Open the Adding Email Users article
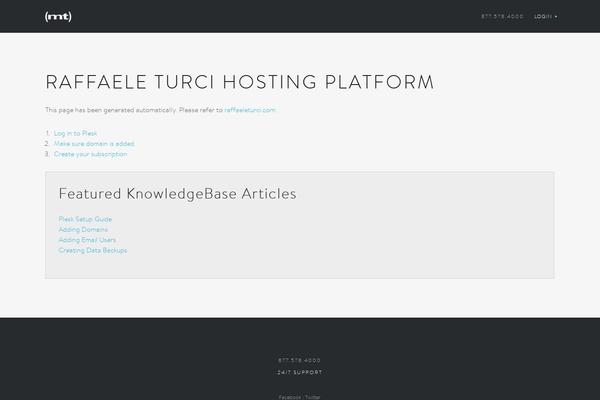 point(87,240)
